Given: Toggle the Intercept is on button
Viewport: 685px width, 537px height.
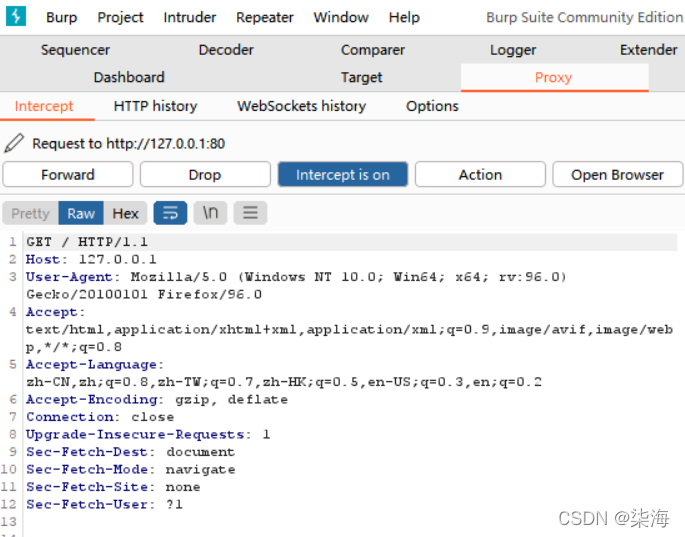Looking at the screenshot, I should [x=342, y=174].
